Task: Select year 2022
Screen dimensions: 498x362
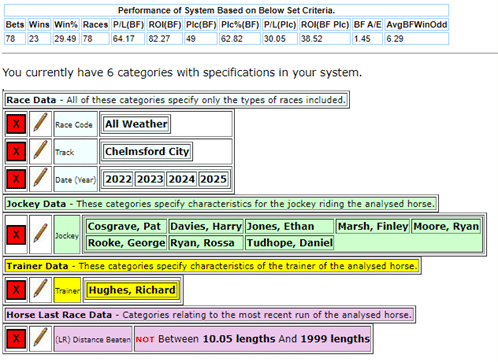Action: click(118, 179)
